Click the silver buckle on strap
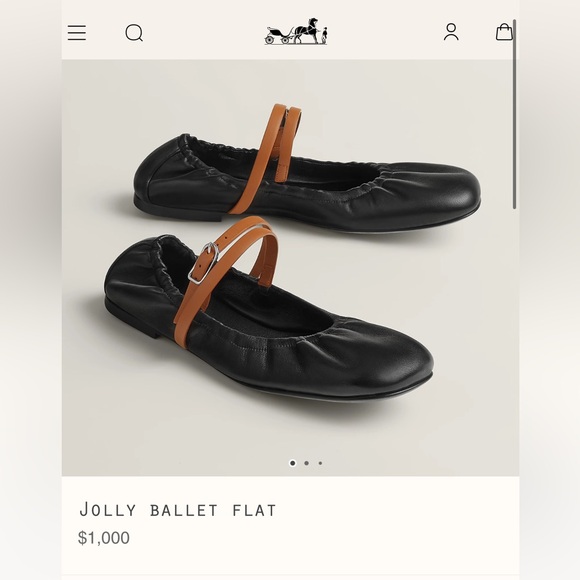Image resolution: width=580 pixels, height=580 pixels. click(x=203, y=263)
